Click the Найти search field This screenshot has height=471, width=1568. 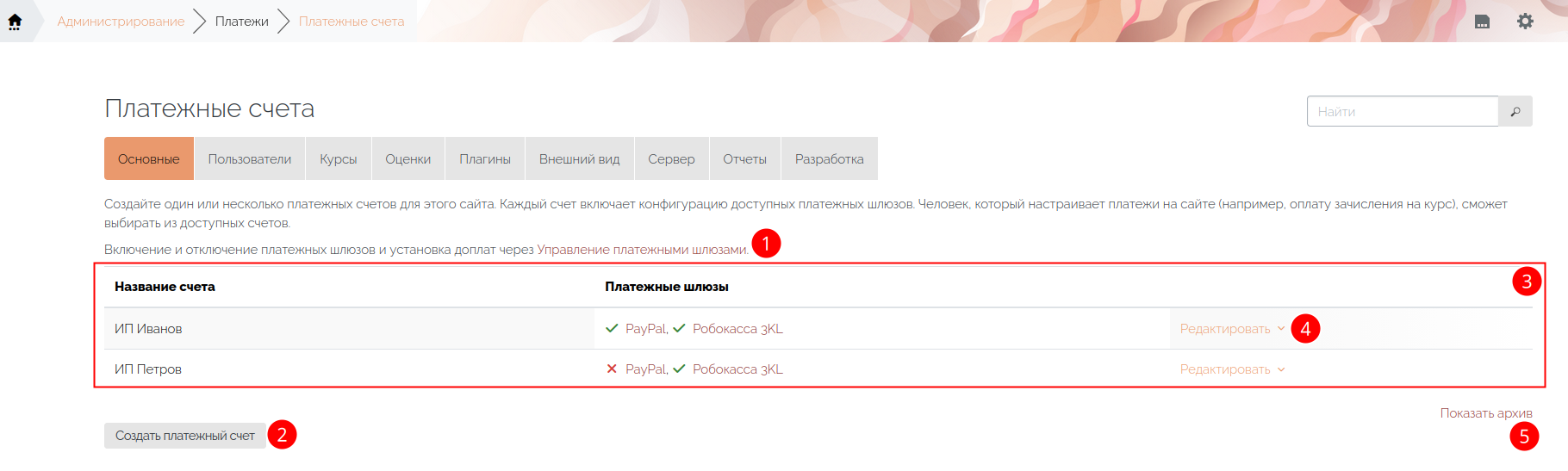pyautogui.click(x=1403, y=112)
